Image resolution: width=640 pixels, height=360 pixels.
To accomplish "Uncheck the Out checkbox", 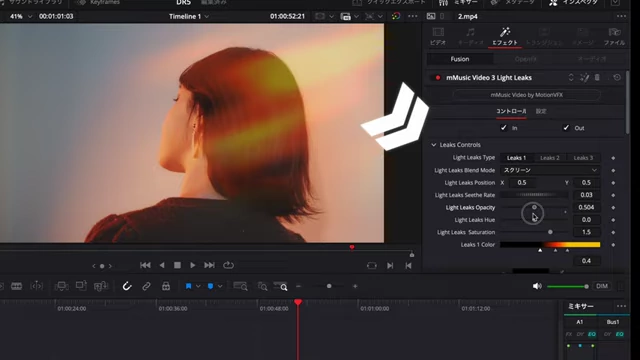I will tap(566, 128).
